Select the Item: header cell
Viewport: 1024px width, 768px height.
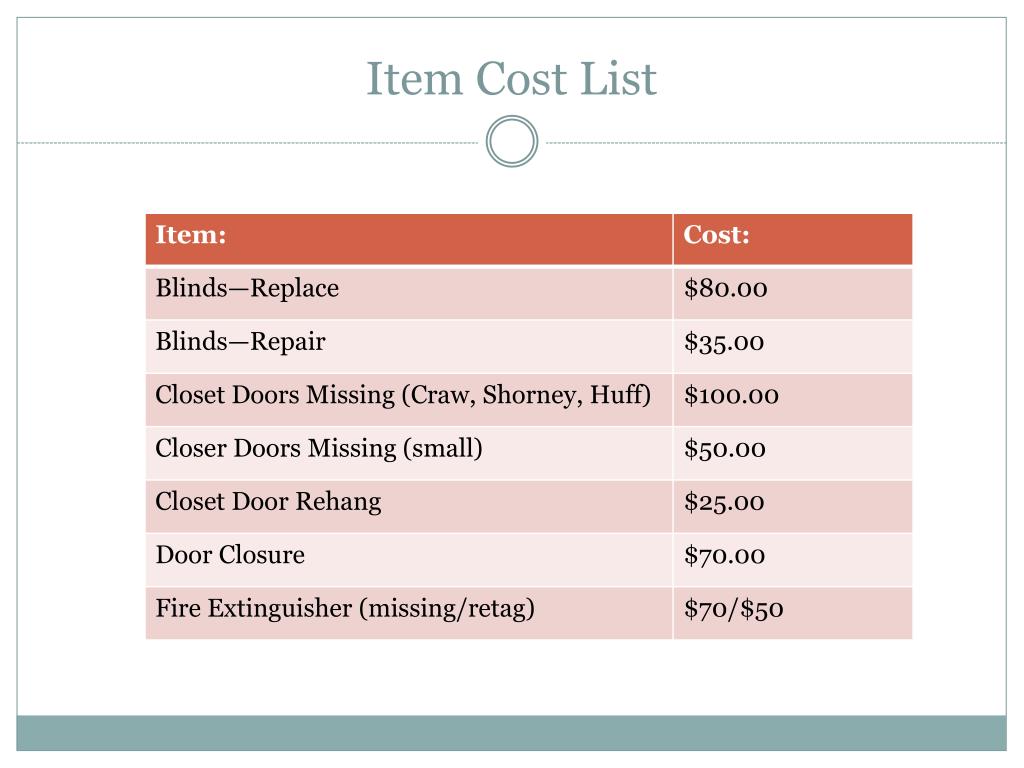tap(409, 239)
